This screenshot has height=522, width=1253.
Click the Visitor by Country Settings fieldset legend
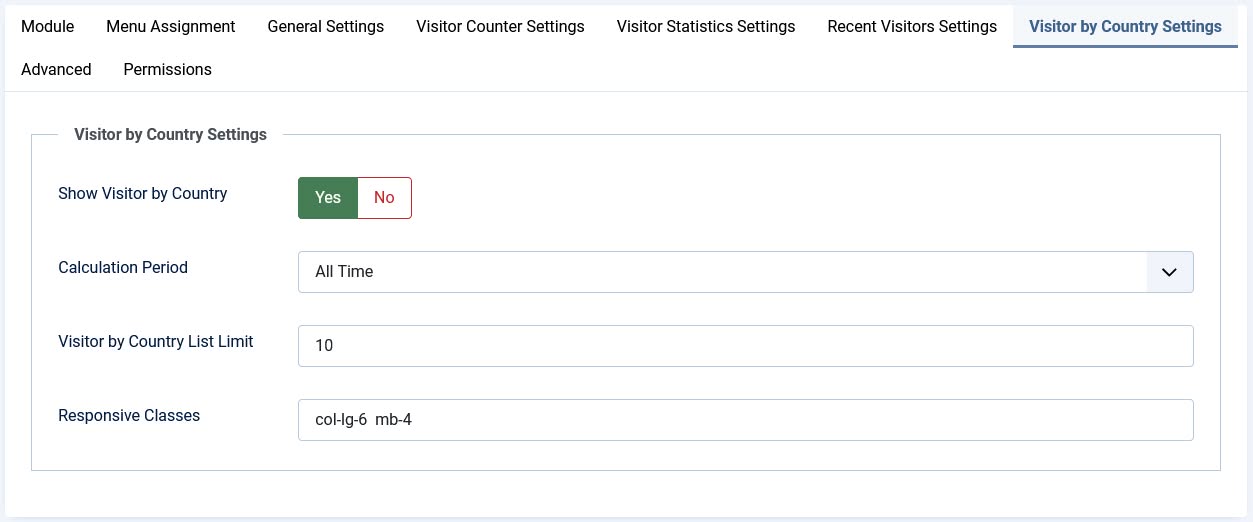tap(170, 135)
